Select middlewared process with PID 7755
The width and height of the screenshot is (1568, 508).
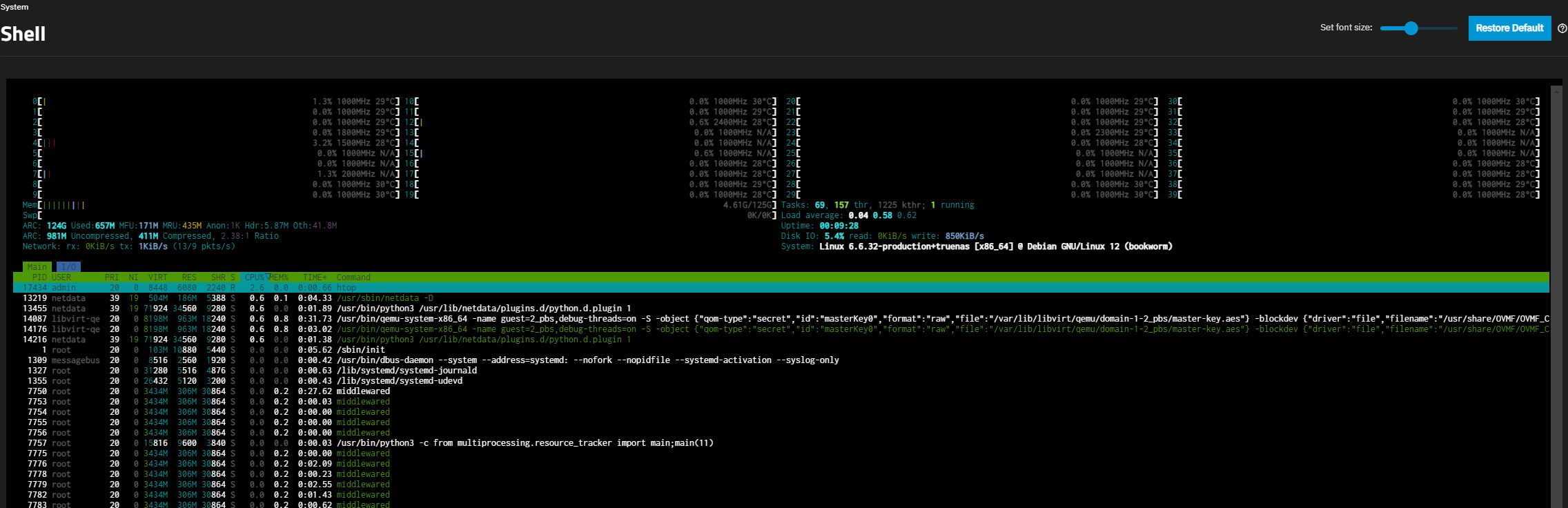point(781,422)
